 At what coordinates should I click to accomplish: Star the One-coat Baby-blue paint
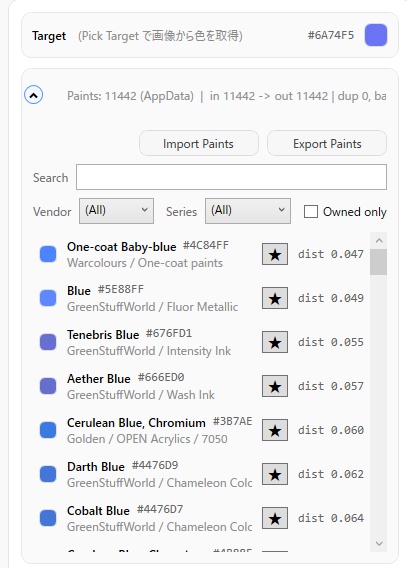(x=275, y=254)
